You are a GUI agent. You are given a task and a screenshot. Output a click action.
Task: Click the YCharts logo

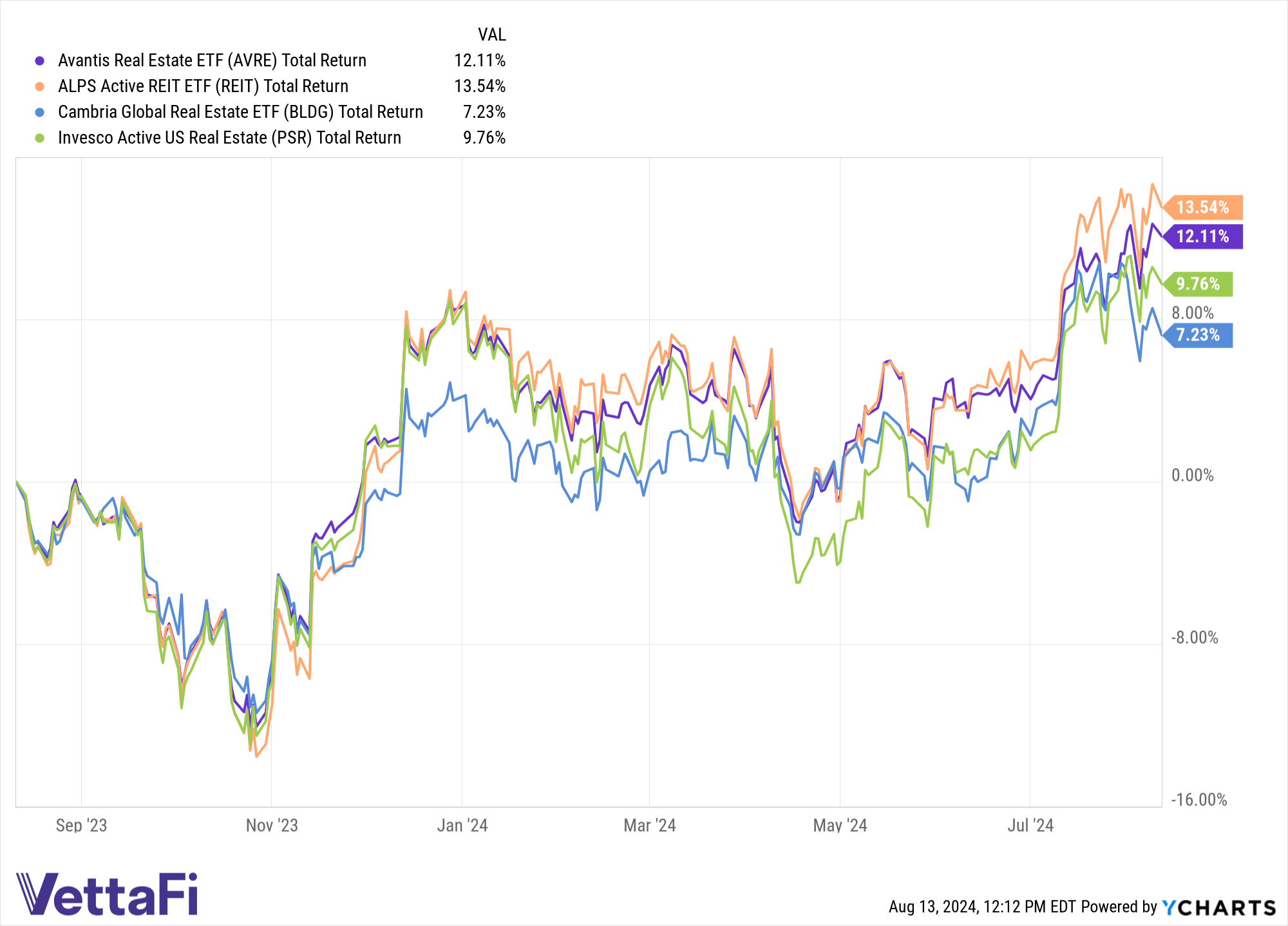pos(1218,907)
